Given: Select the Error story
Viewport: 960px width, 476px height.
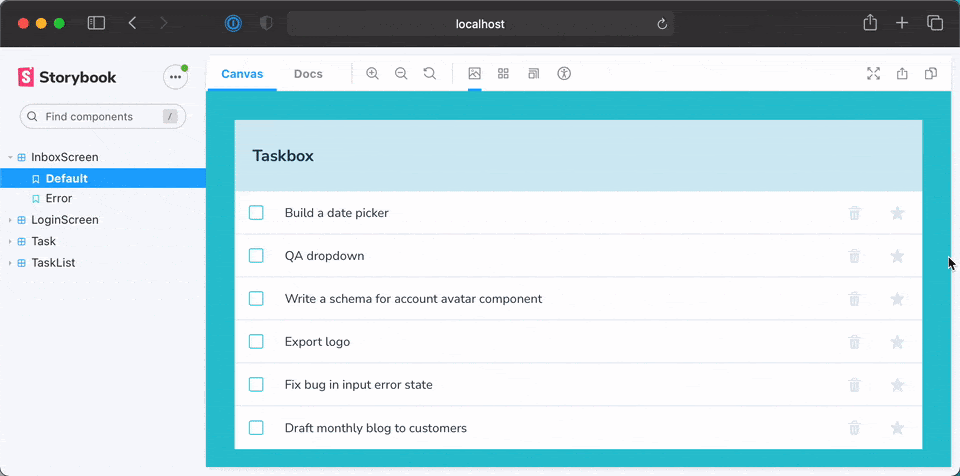Looking at the screenshot, I should pos(59,199).
